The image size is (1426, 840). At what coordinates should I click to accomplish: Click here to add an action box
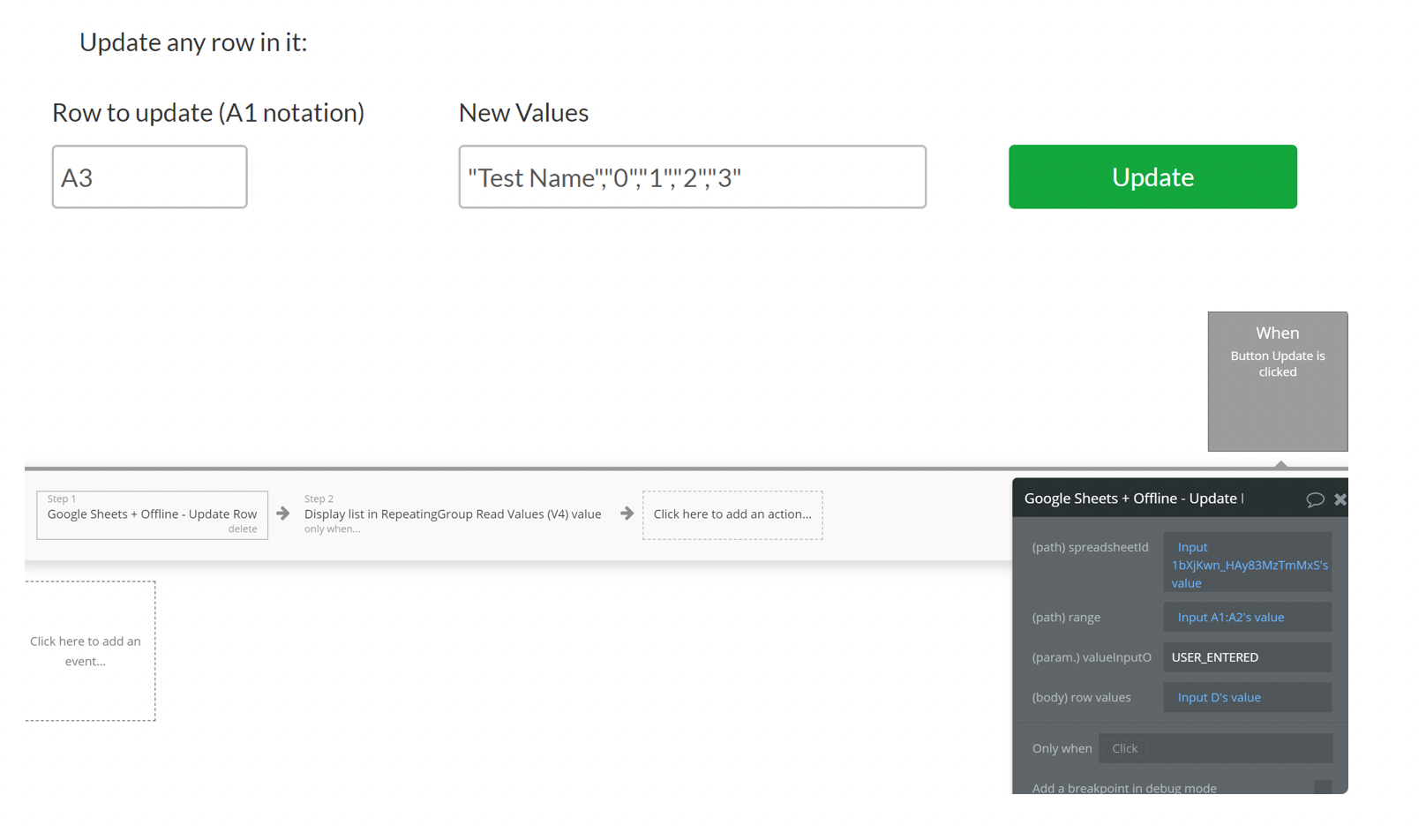[x=732, y=514]
